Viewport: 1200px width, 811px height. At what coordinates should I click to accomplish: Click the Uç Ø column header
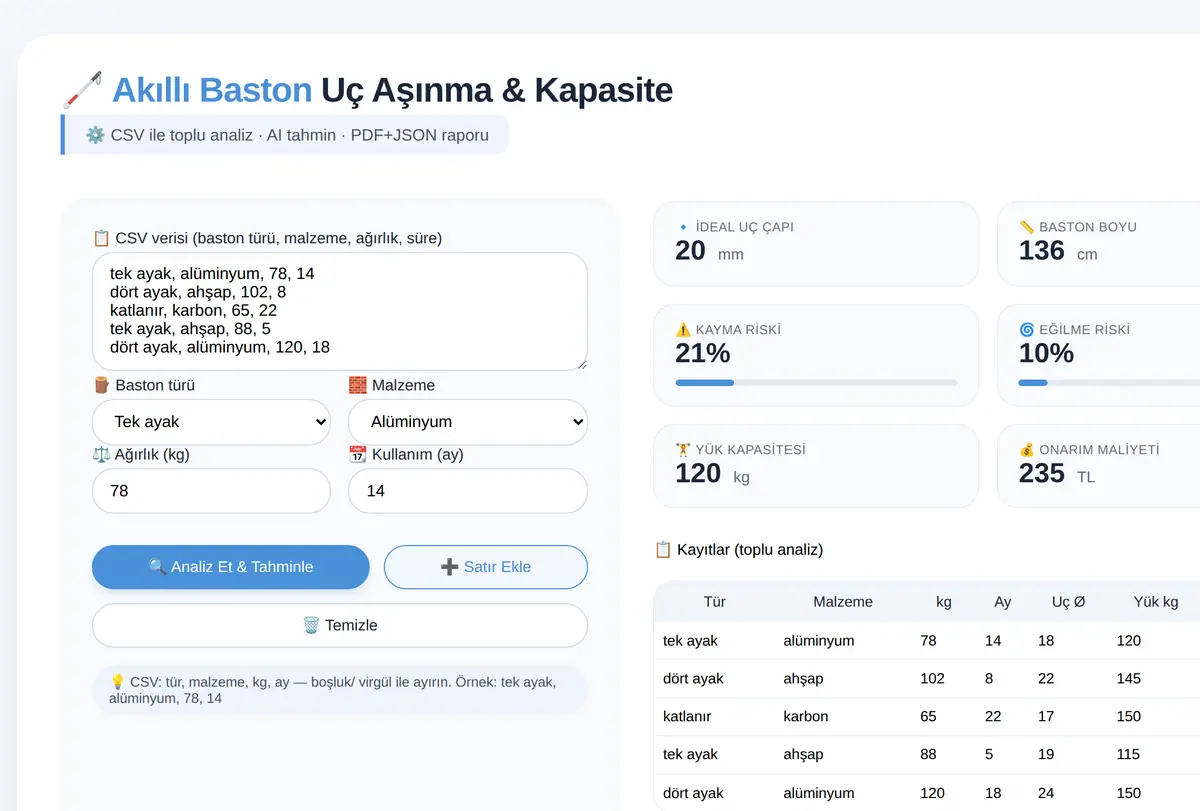click(x=1068, y=602)
